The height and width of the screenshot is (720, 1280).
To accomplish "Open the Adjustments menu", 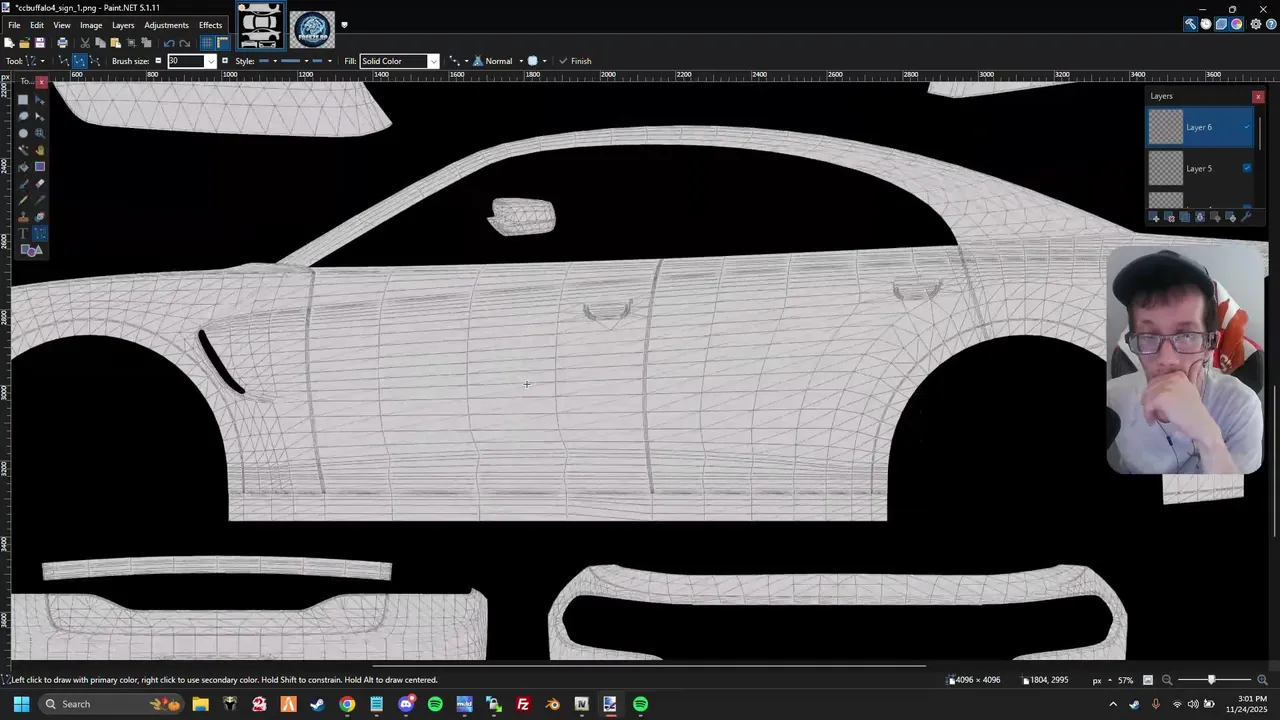I will [x=166, y=25].
